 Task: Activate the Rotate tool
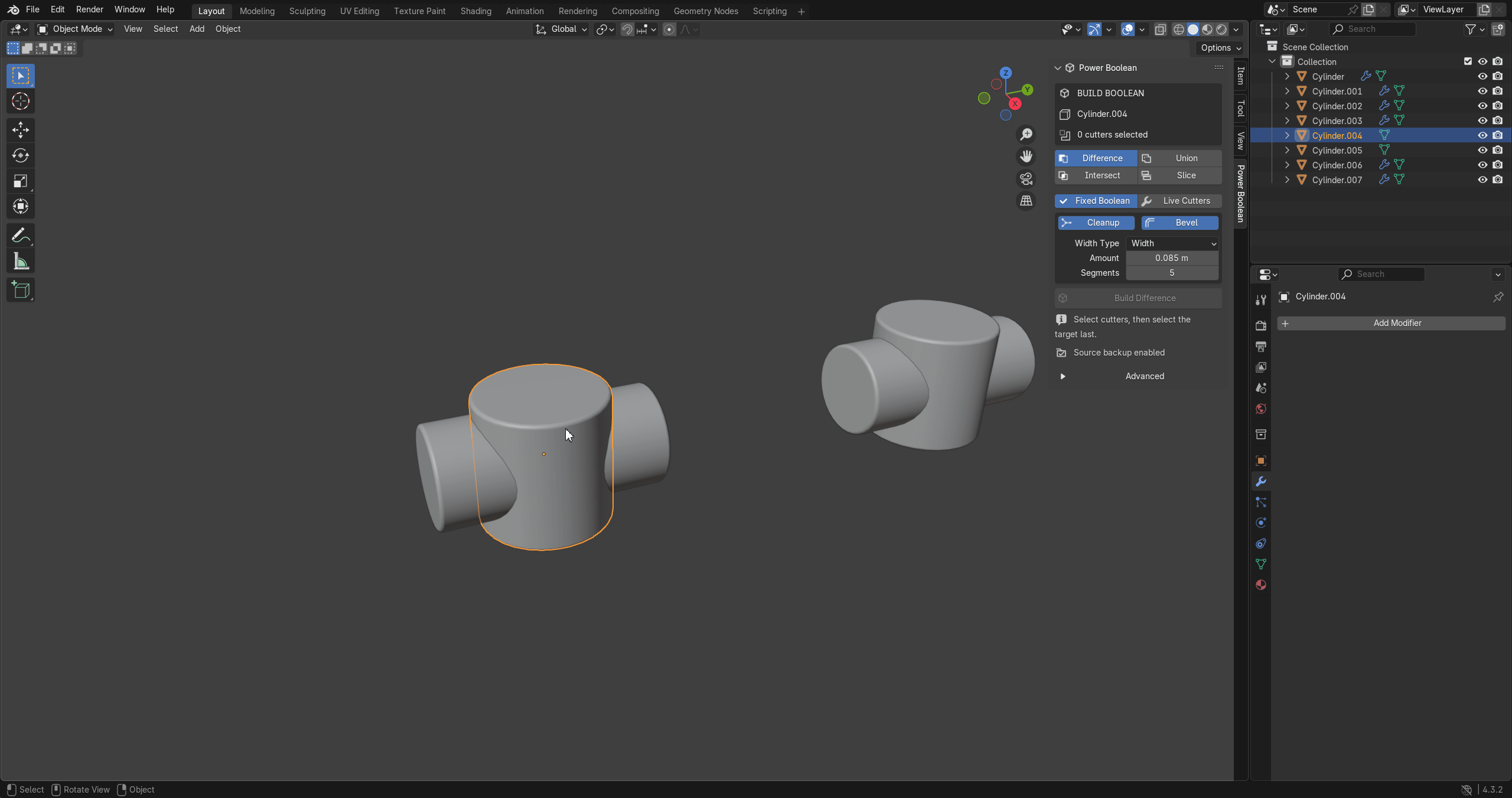coord(21,155)
